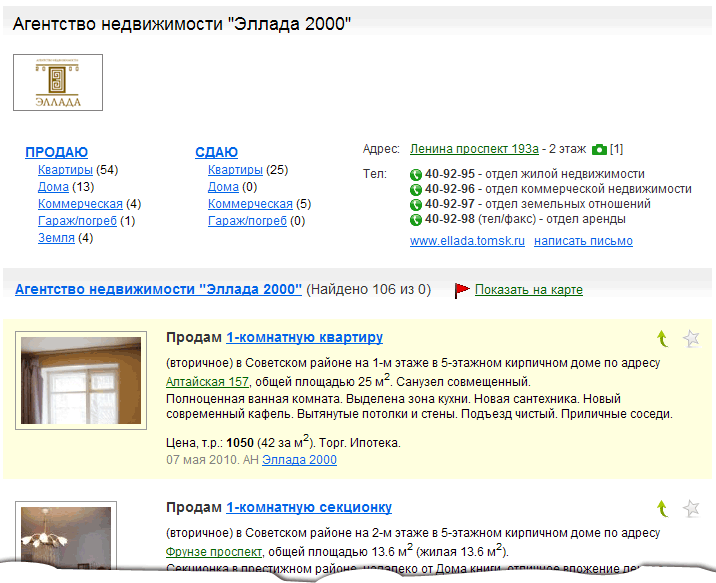Viewport: 716px width, 583px height.
Task: Click Показать на карте link
Action: click(528, 290)
